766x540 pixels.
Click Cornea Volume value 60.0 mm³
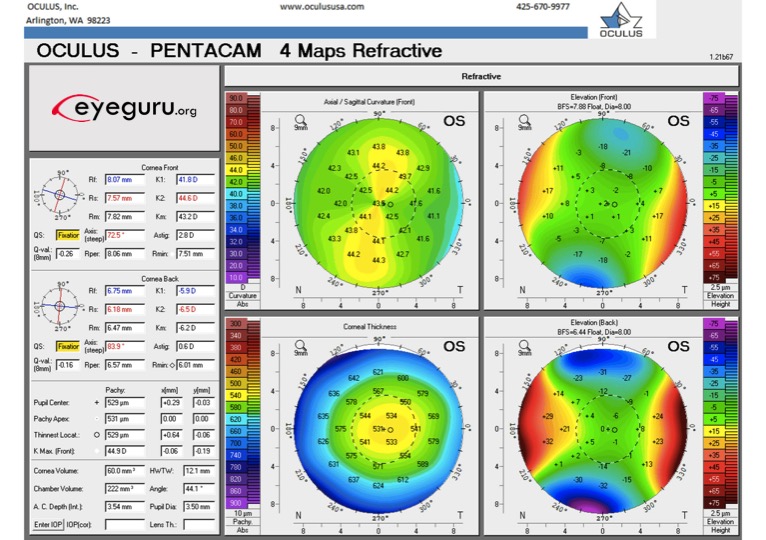pyautogui.click(x=125, y=471)
